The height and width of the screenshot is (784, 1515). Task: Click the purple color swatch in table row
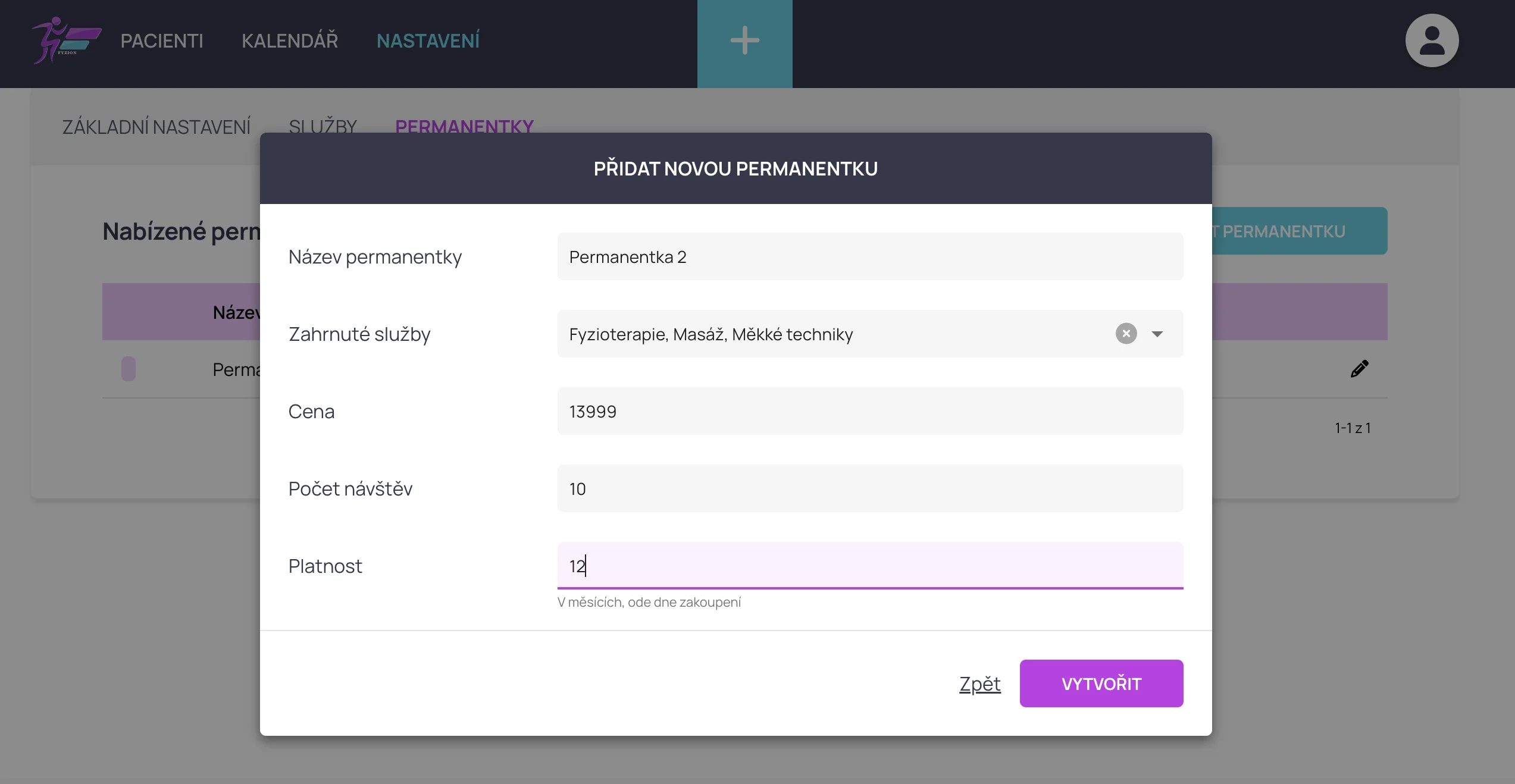click(x=129, y=369)
